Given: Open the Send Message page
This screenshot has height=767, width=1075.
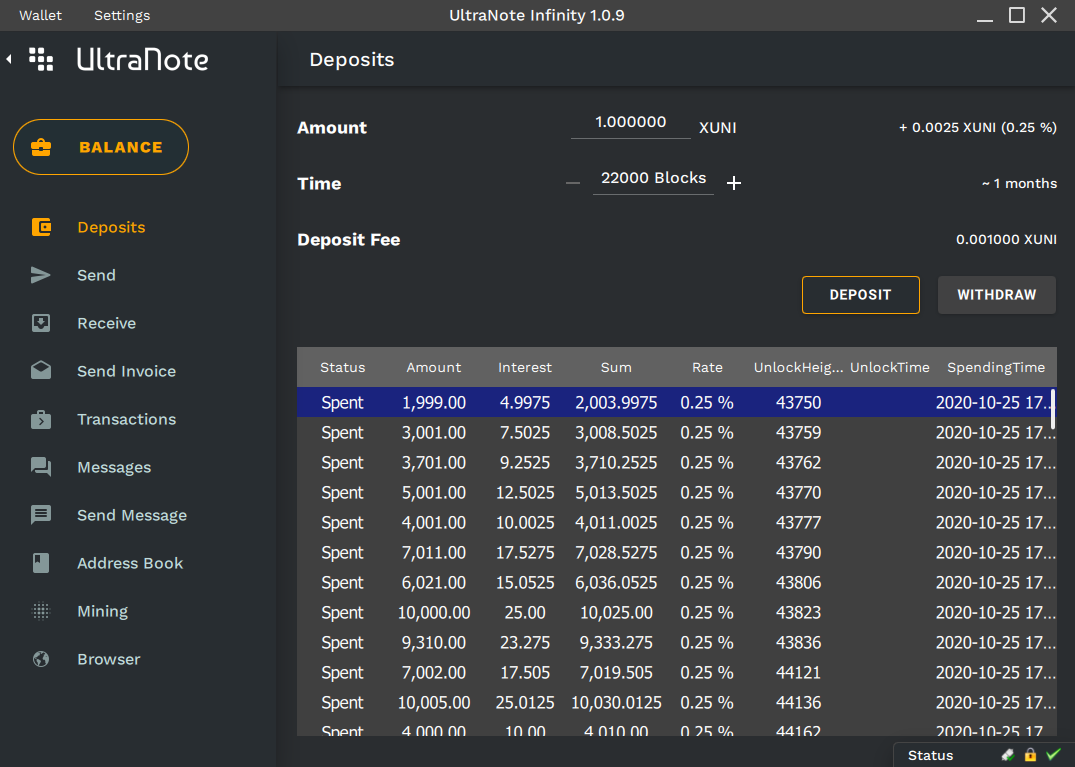Looking at the screenshot, I should coord(132,515).
